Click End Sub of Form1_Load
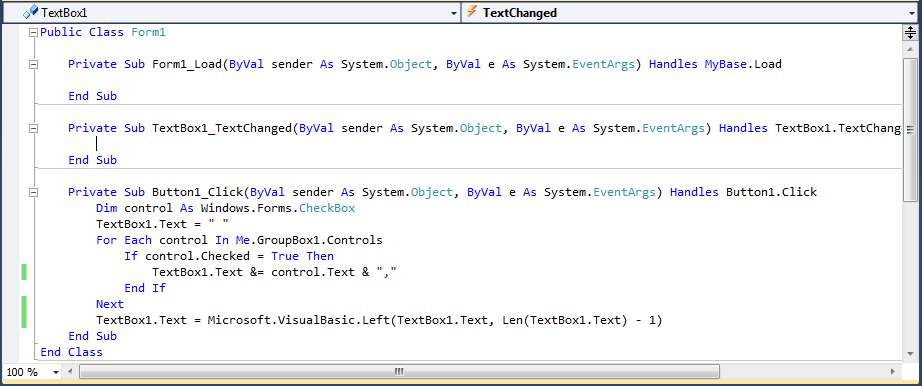The width and height of the screenshot is (922, 386). tap(92, 96)
